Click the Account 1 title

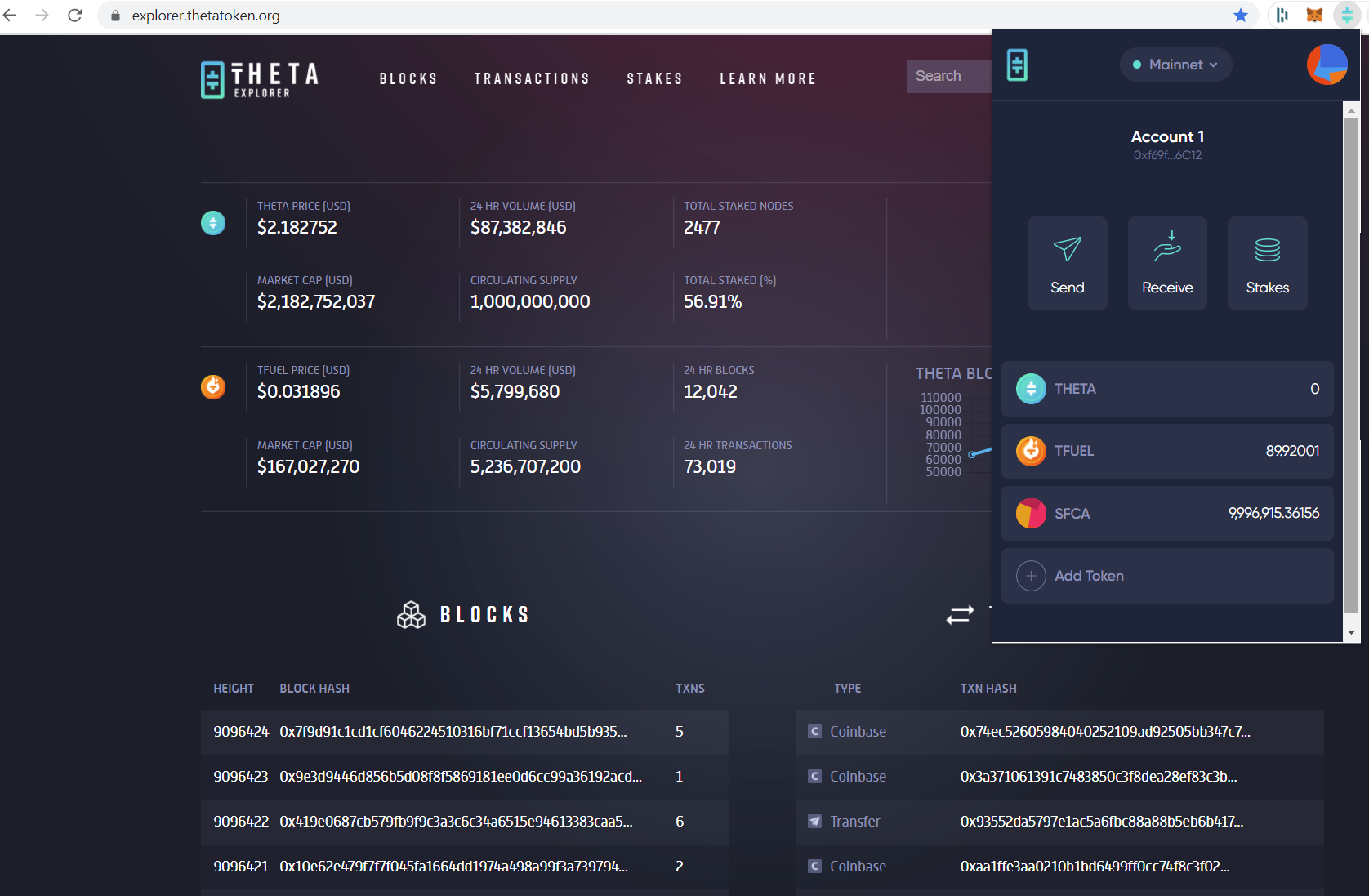point(1167,136)
